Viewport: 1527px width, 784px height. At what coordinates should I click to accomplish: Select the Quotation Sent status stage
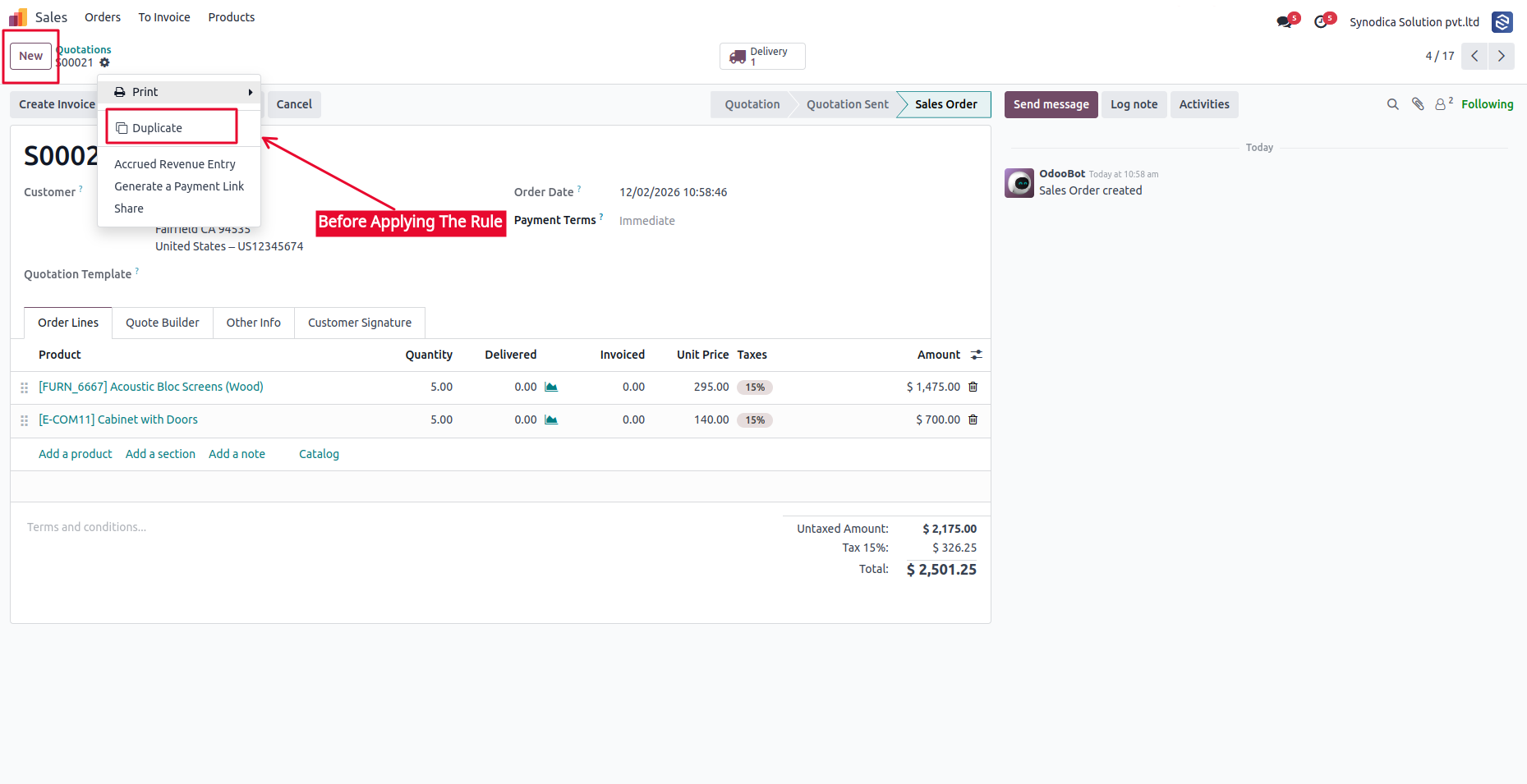847,104
